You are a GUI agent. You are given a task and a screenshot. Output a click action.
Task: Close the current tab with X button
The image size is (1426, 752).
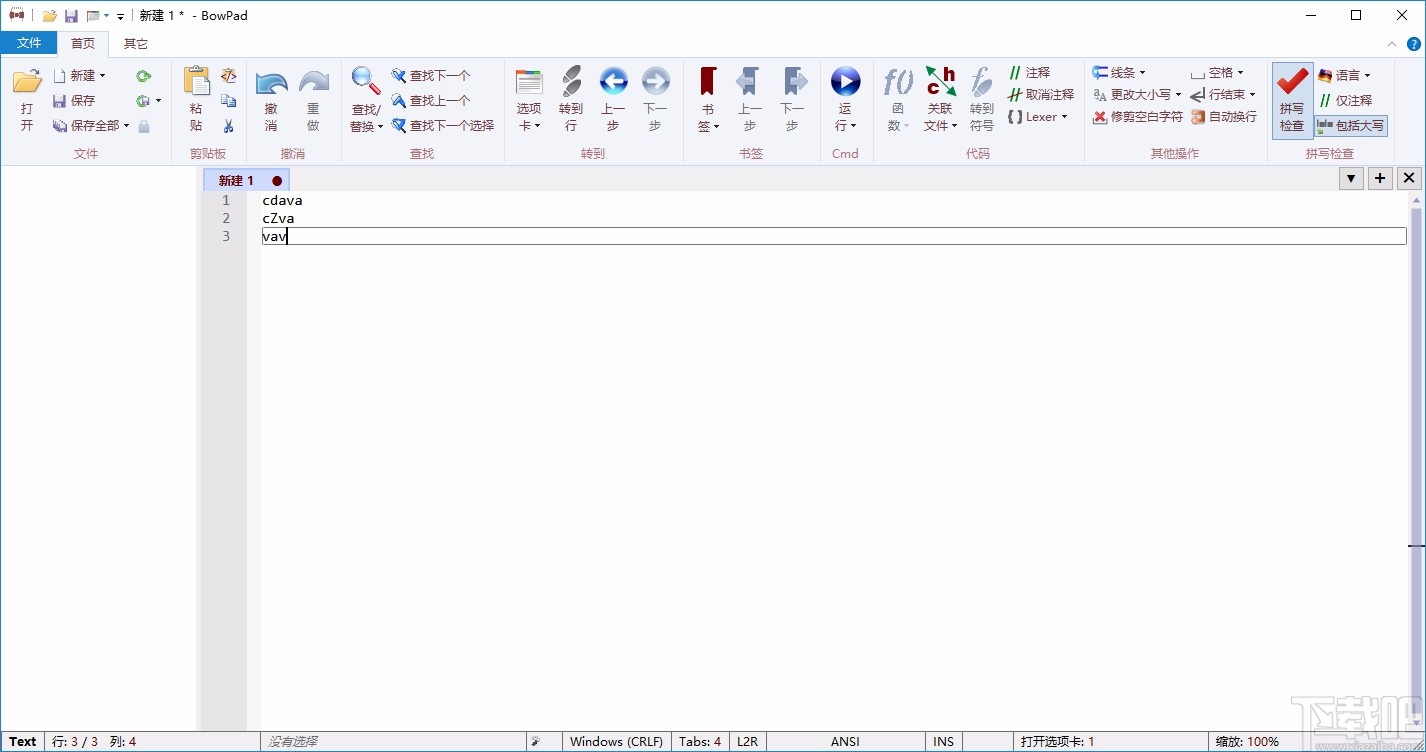1409,178
